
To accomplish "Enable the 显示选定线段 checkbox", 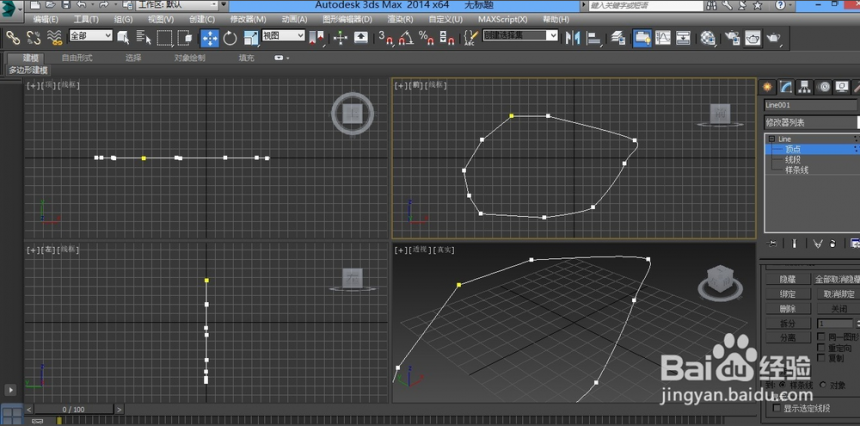I will [x=776, y=408].
